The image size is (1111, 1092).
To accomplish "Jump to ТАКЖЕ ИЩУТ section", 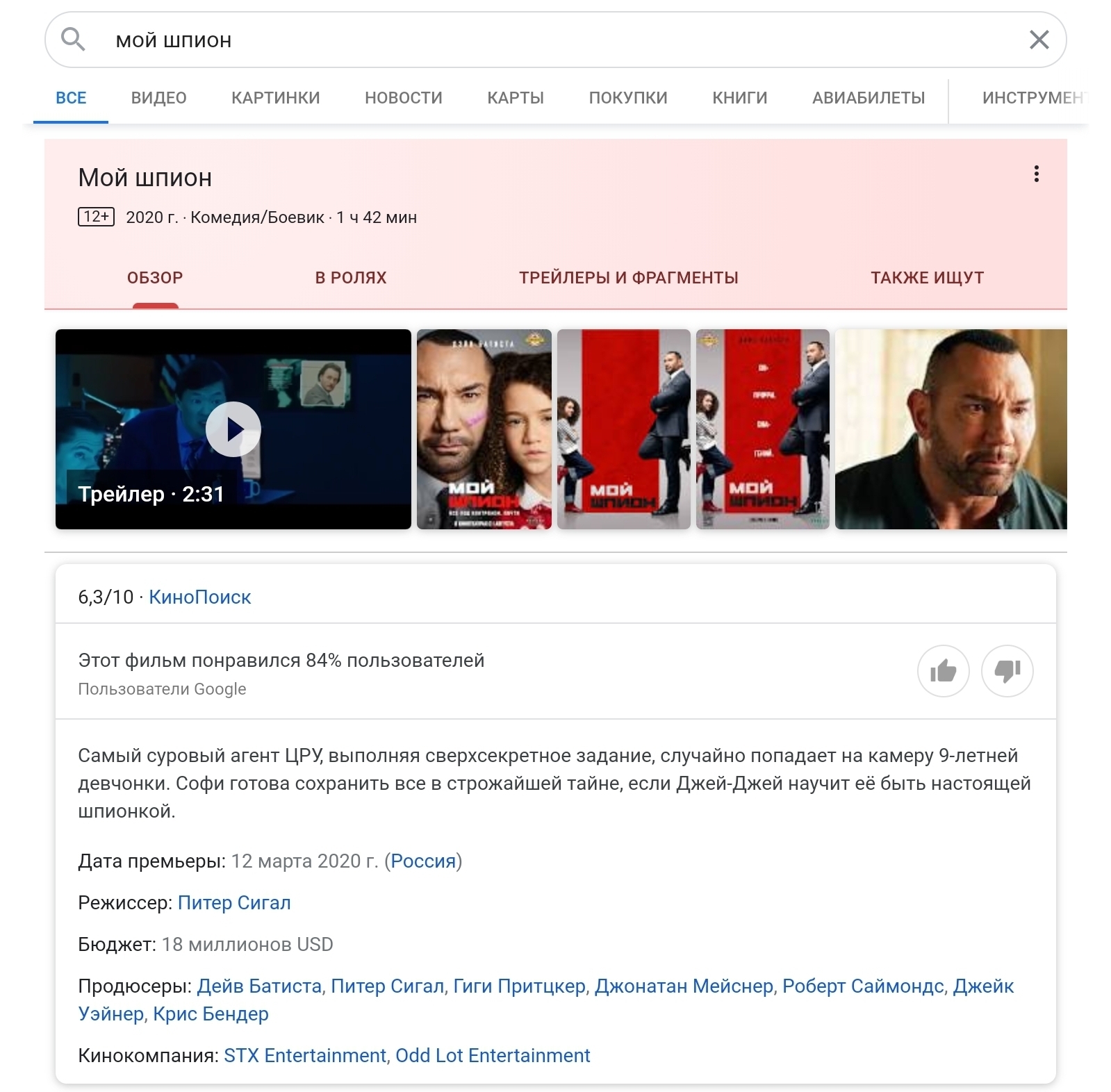I will (927, 278).
